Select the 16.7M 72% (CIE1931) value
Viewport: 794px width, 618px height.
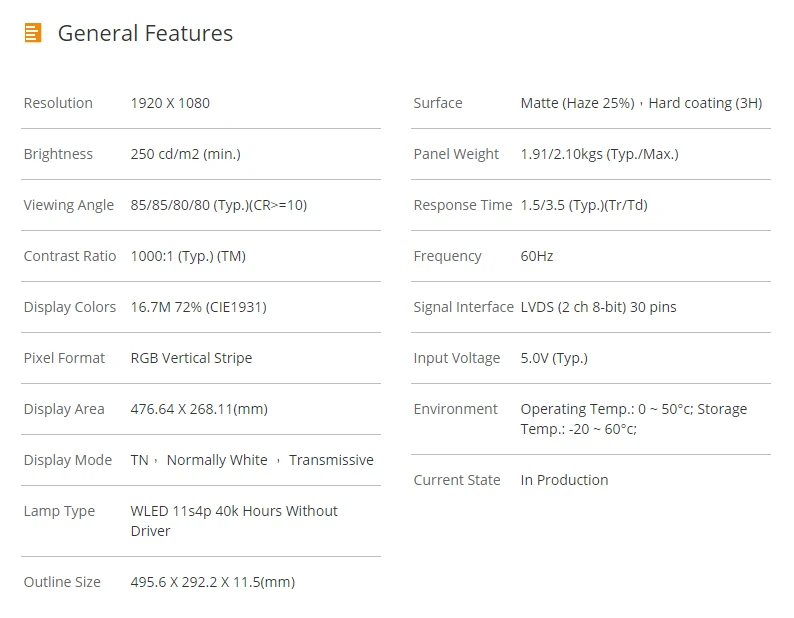pyautogui.click(x=198, y=307)
